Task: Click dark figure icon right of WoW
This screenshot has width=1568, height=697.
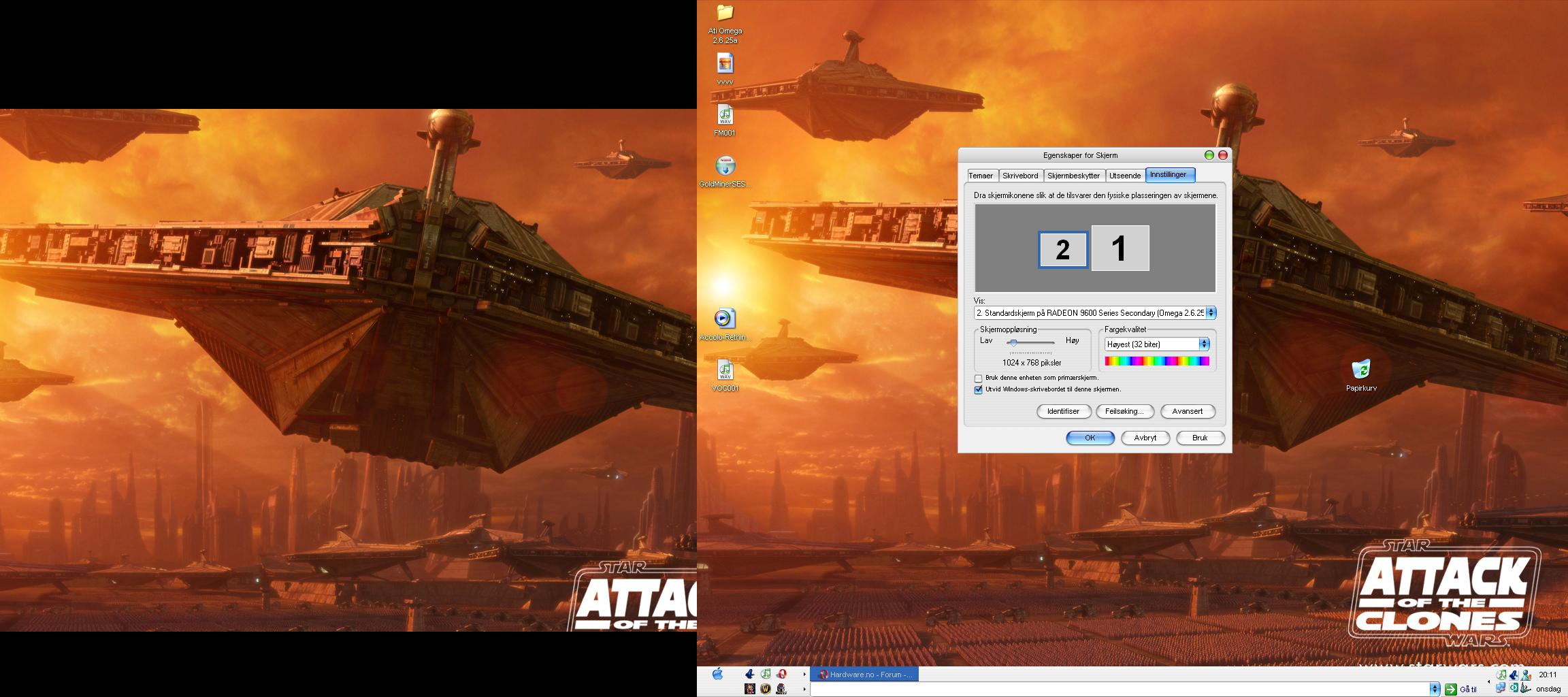Action: 781,689
